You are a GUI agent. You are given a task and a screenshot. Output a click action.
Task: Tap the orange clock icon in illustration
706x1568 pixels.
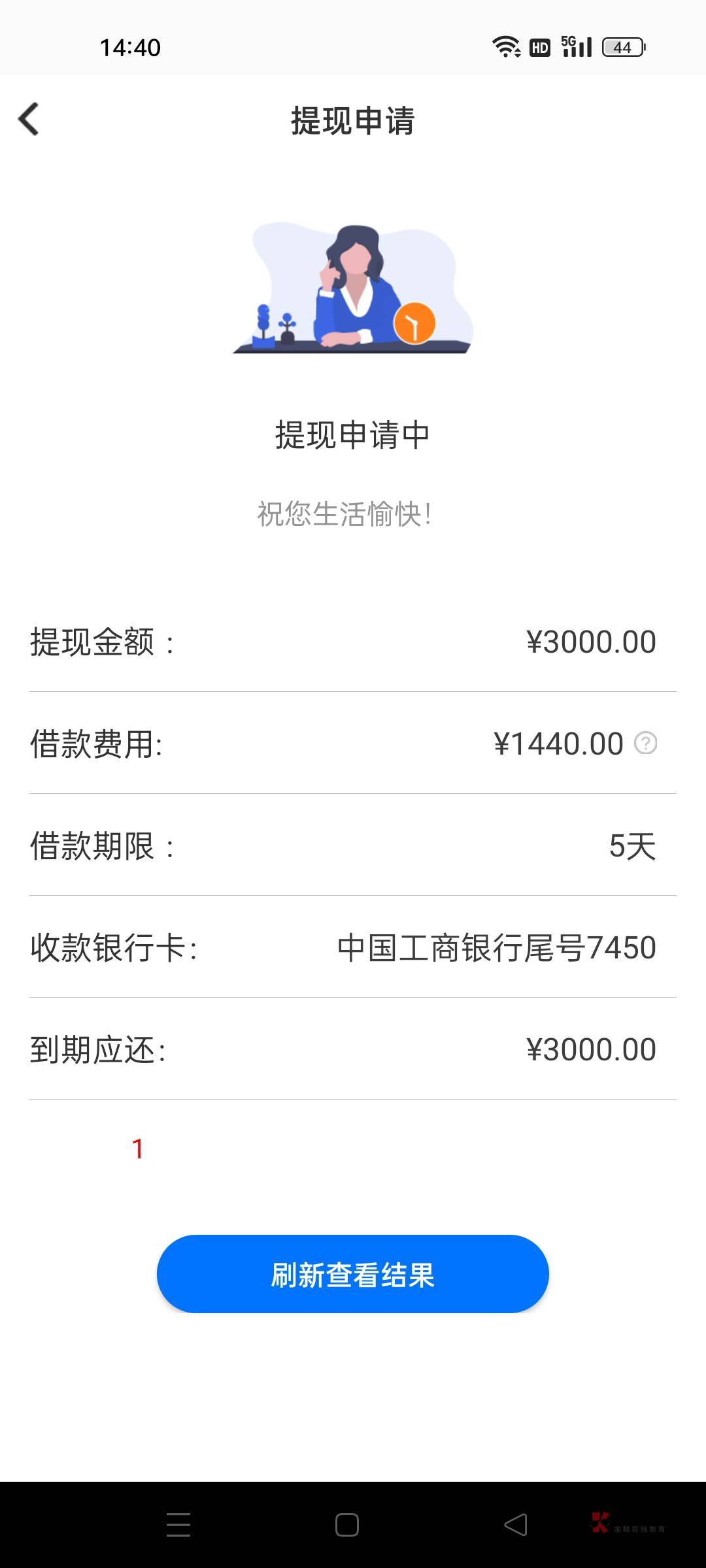click(414, 323)
